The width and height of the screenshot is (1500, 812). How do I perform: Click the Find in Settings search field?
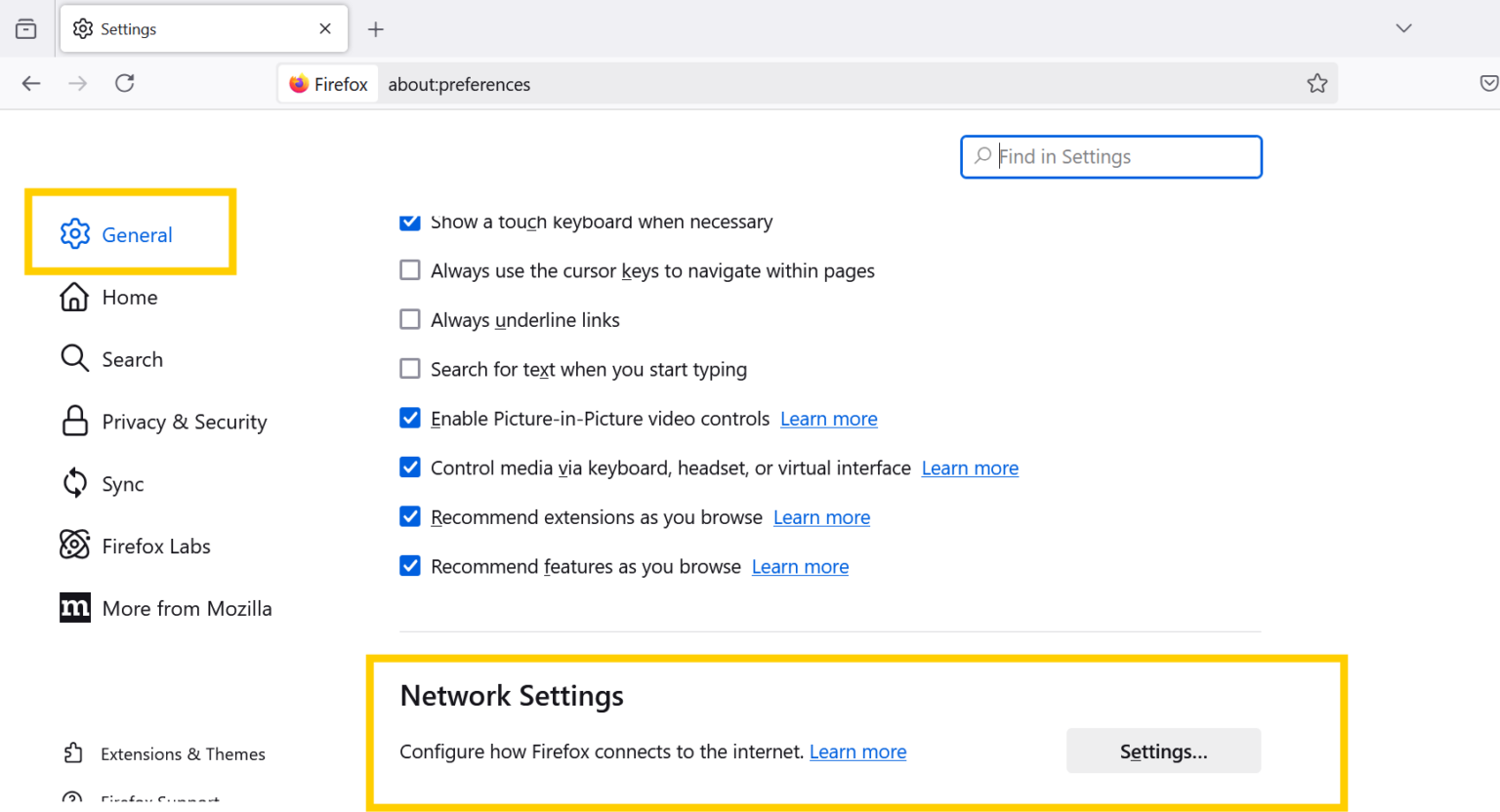coord(1110,156)
